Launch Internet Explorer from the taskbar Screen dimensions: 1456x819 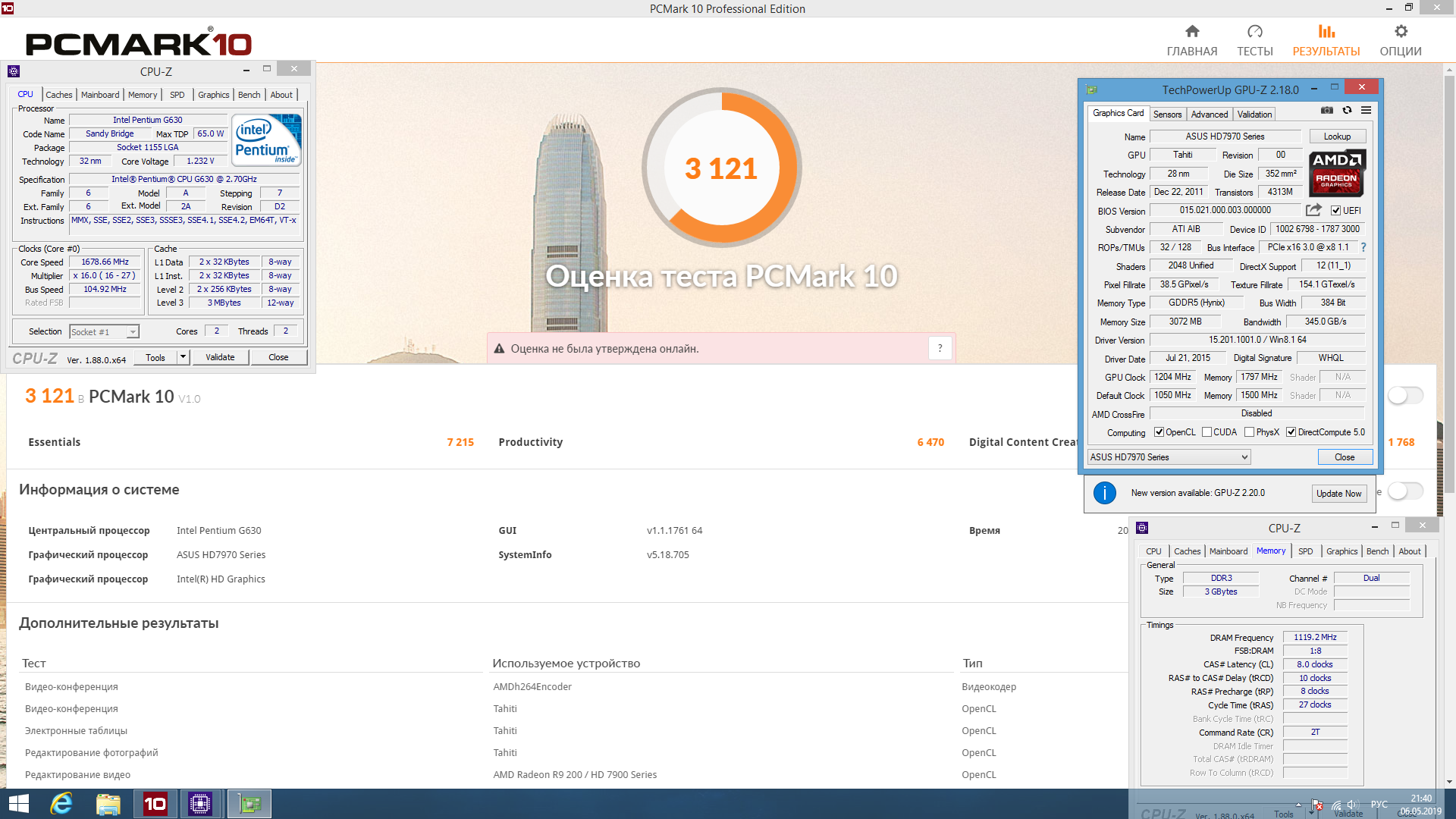pos(61,804)
